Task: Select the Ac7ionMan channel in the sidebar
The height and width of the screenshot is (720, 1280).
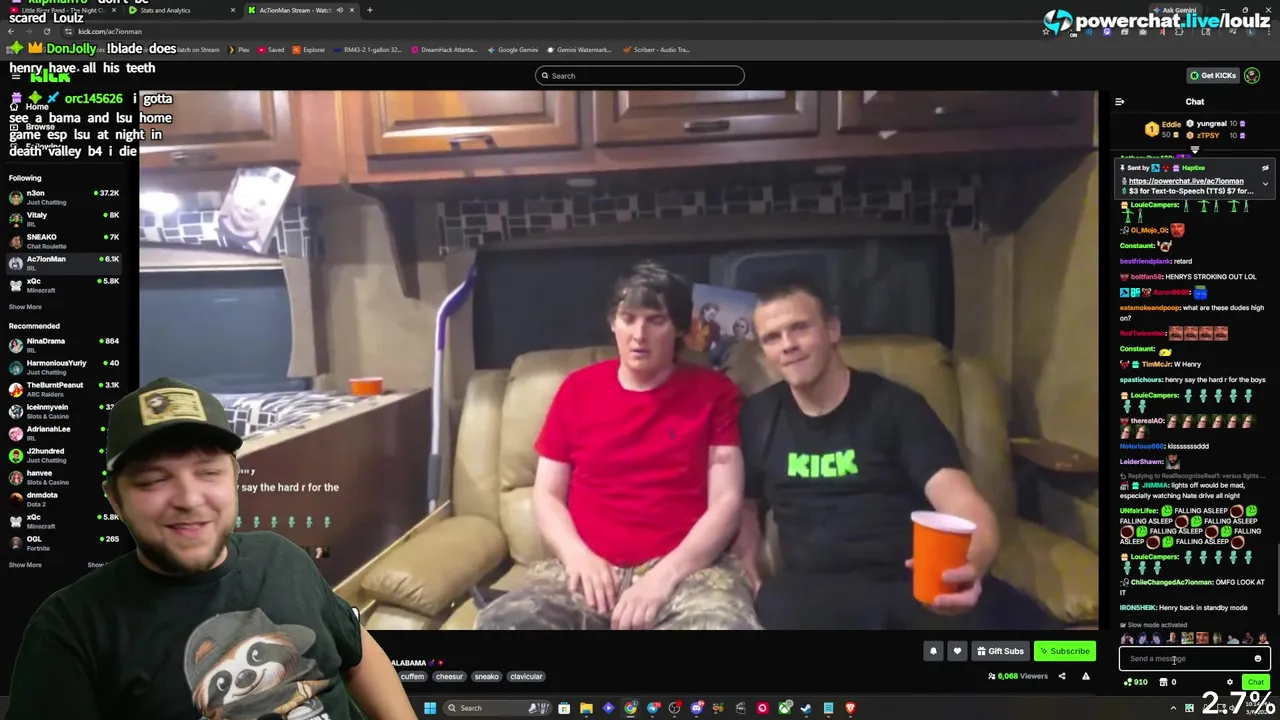Action: (x=64, y=263)
